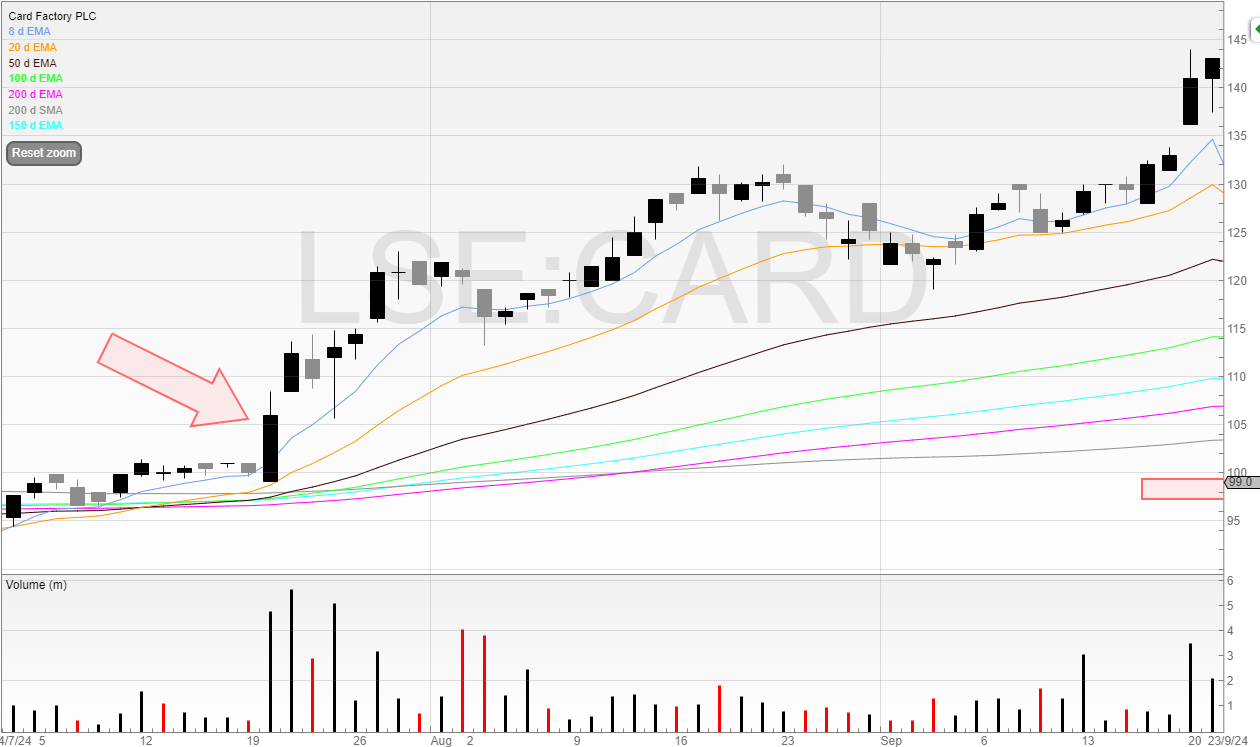
Task: Open the green arrow panel tab at right edge
Action: pyautogui.click(x=1254, y=32)
